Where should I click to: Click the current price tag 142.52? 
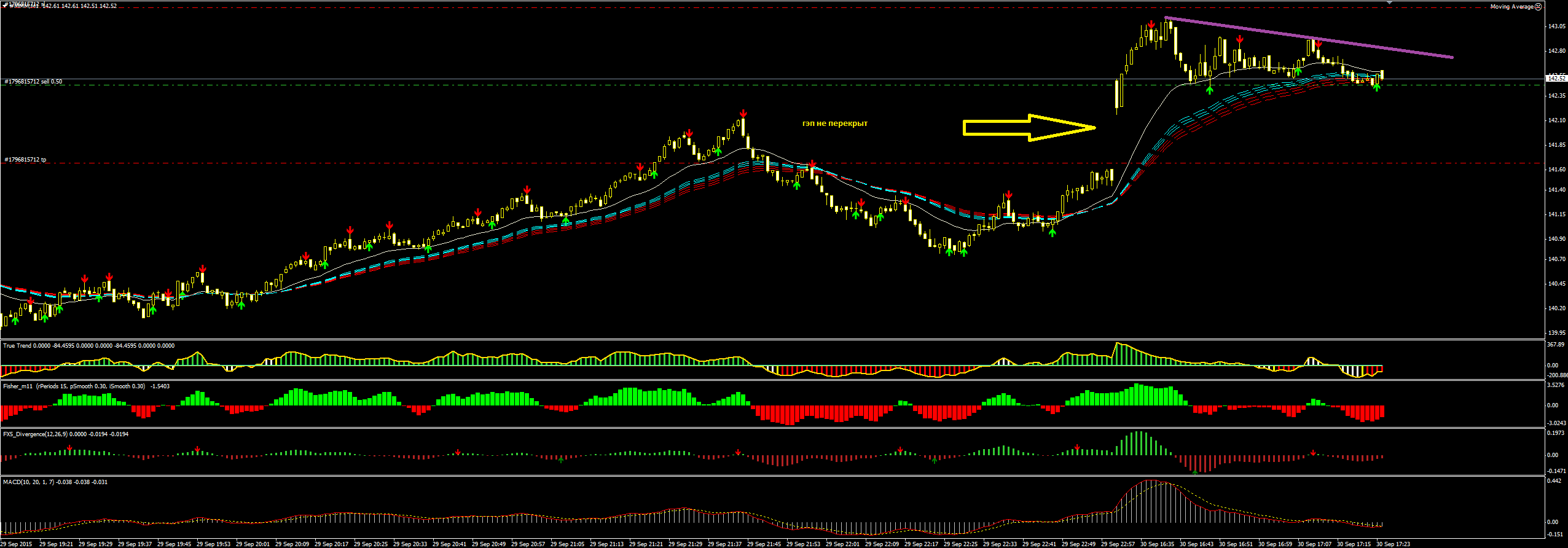(1556, 78)
